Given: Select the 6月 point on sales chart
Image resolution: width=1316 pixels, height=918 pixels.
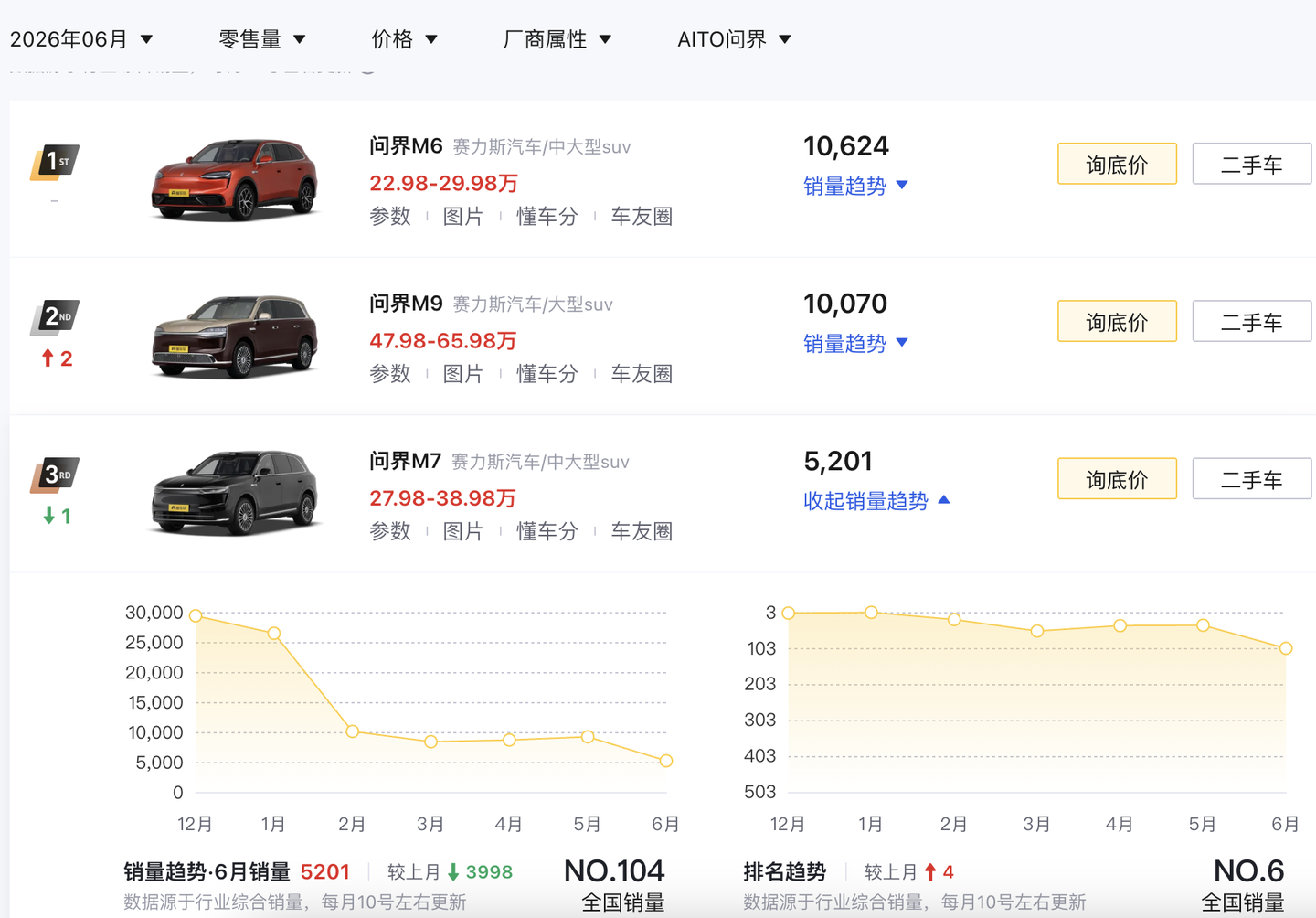Looking at the screenshot, I should (x=666, y=761).
